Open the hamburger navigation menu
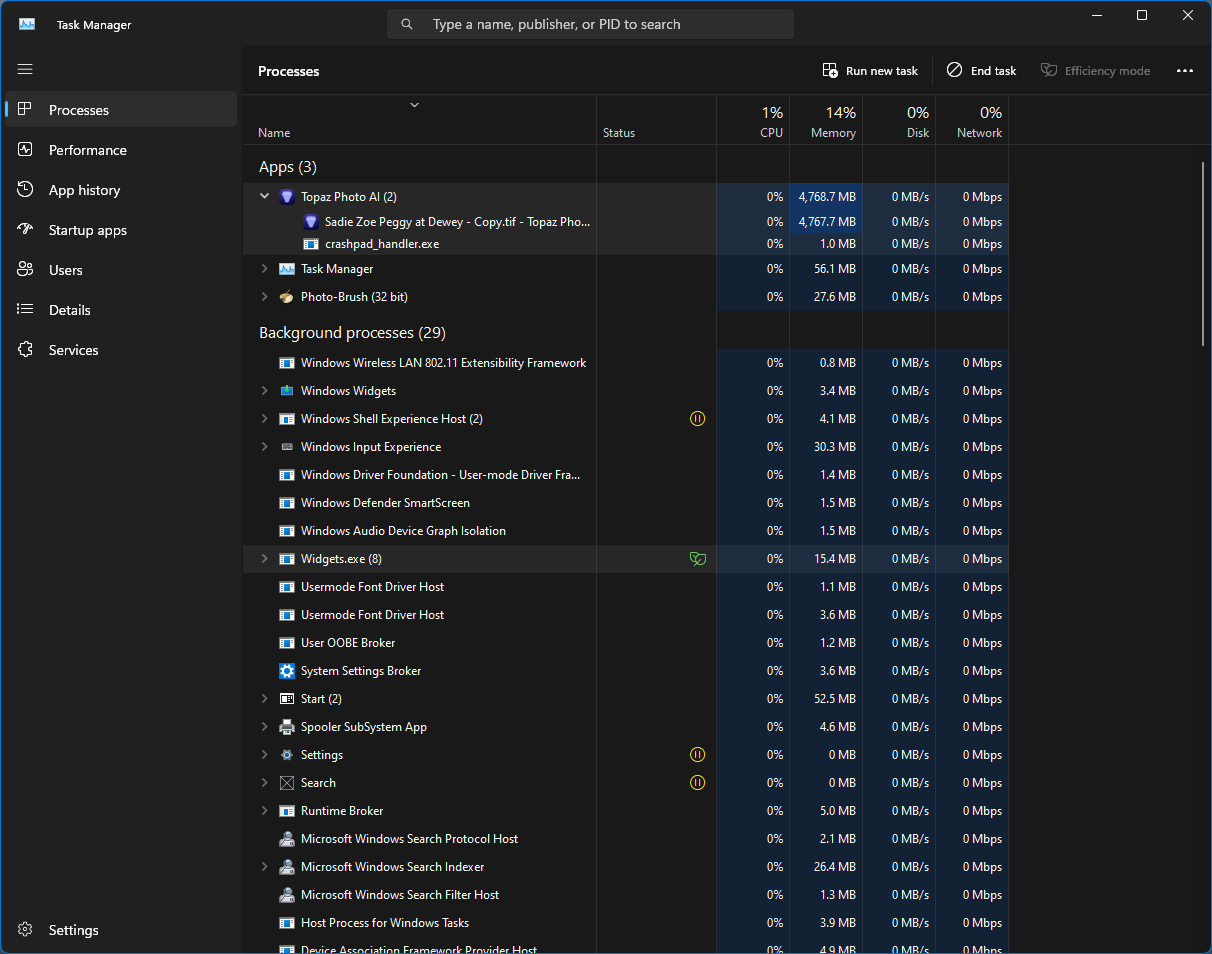 coord(25,70)
